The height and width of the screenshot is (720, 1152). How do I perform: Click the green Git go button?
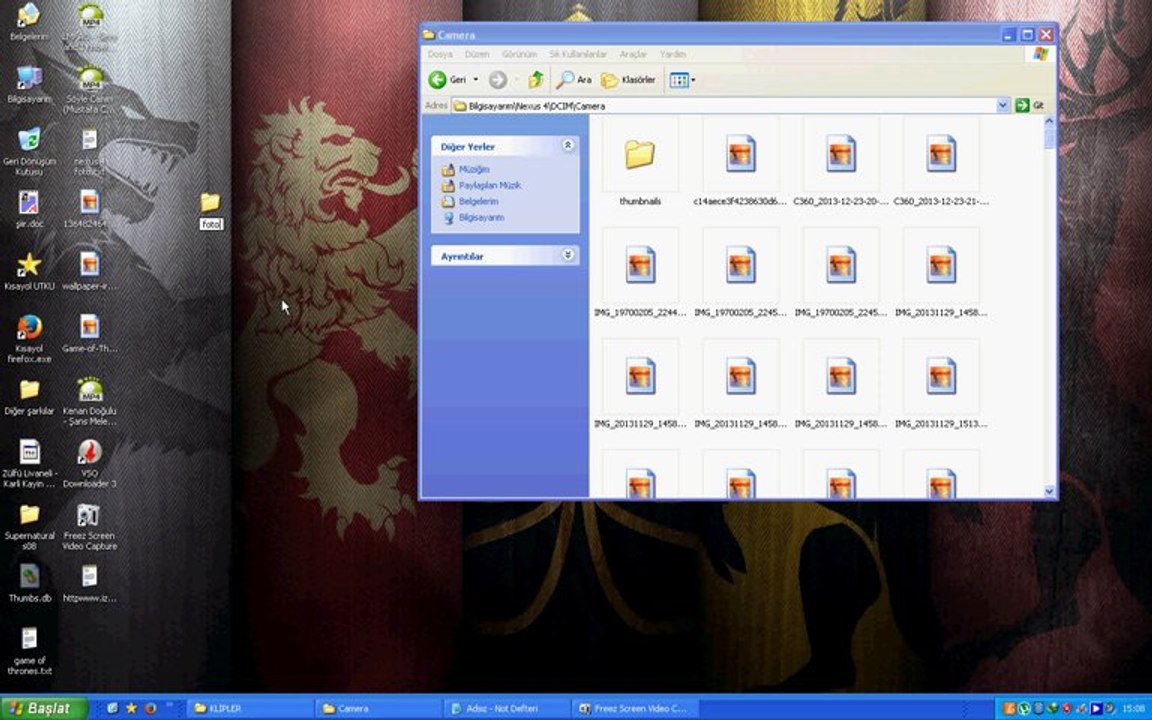[x=1030, y=106]
